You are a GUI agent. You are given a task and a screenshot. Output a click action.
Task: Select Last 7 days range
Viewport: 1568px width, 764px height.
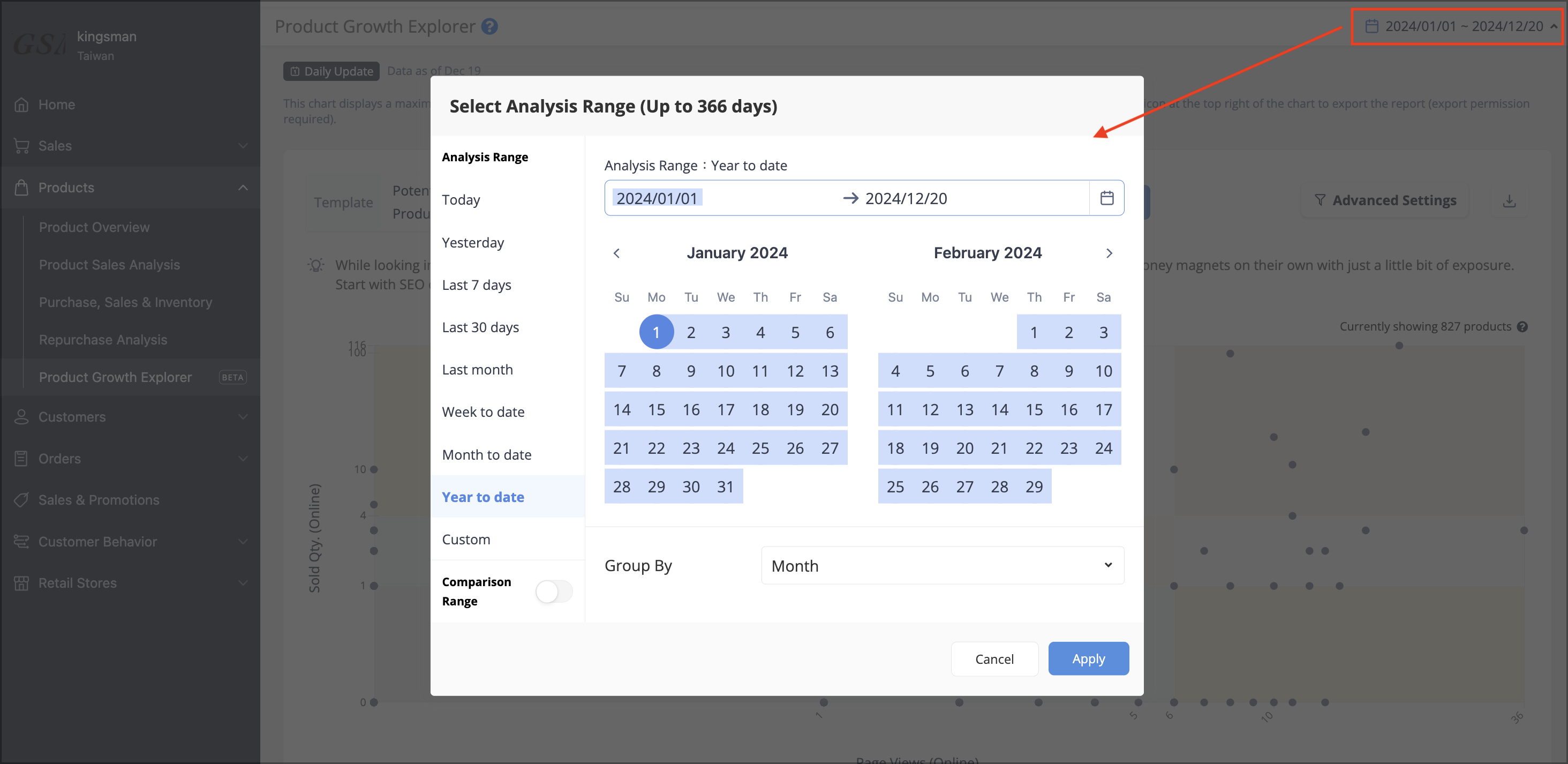(507, 285)
